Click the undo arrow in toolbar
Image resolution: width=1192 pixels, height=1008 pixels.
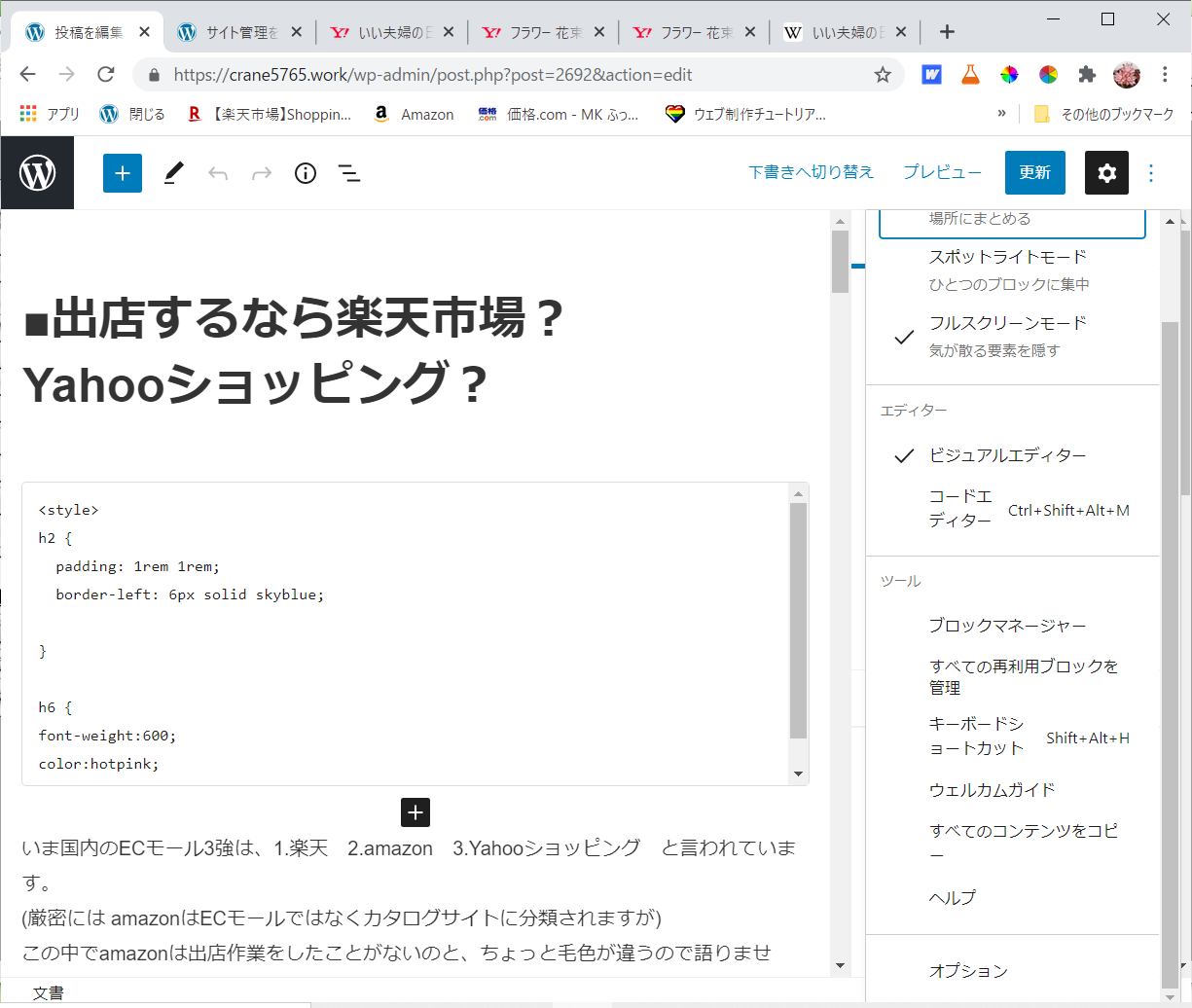point(218,173)
